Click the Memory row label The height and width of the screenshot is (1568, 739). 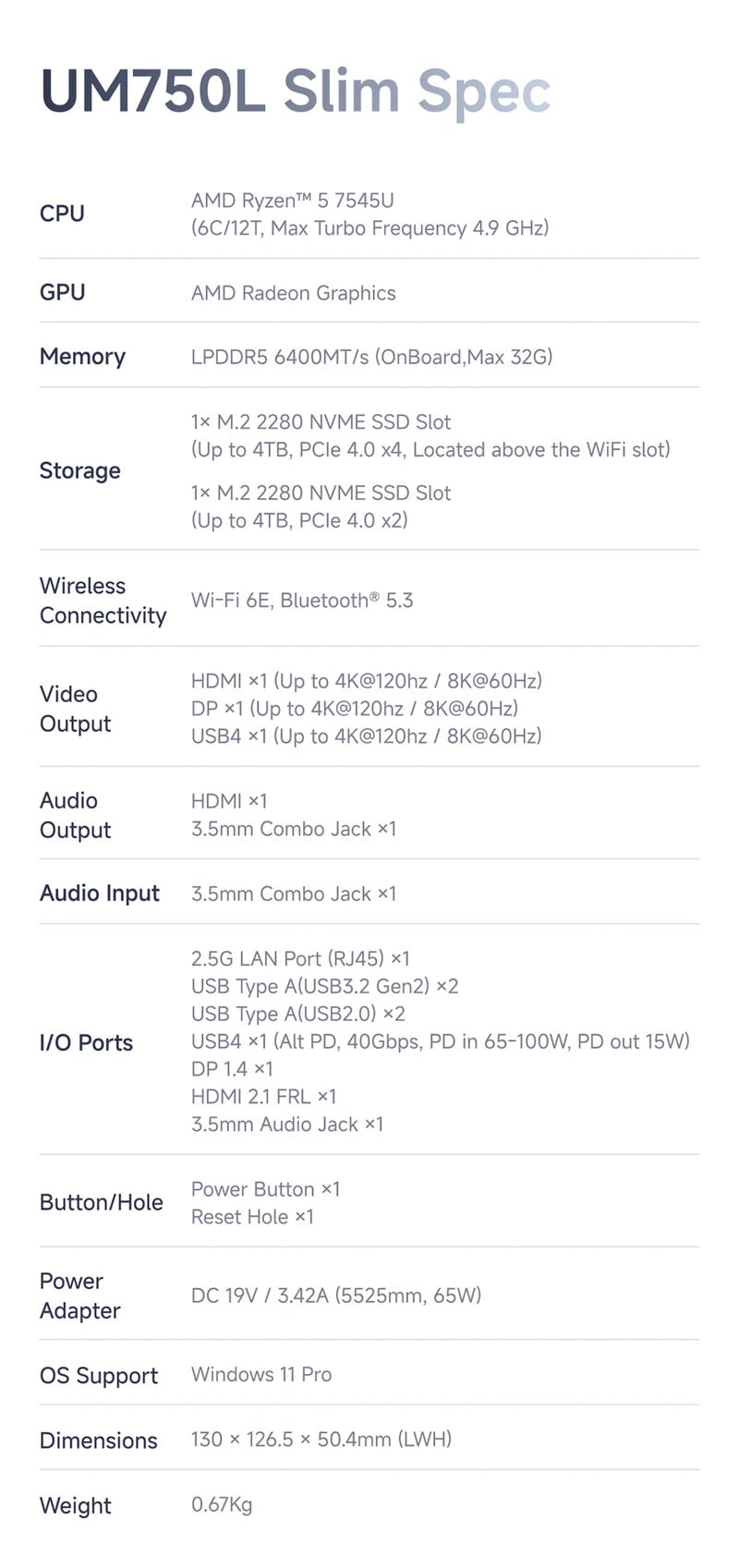82,357
